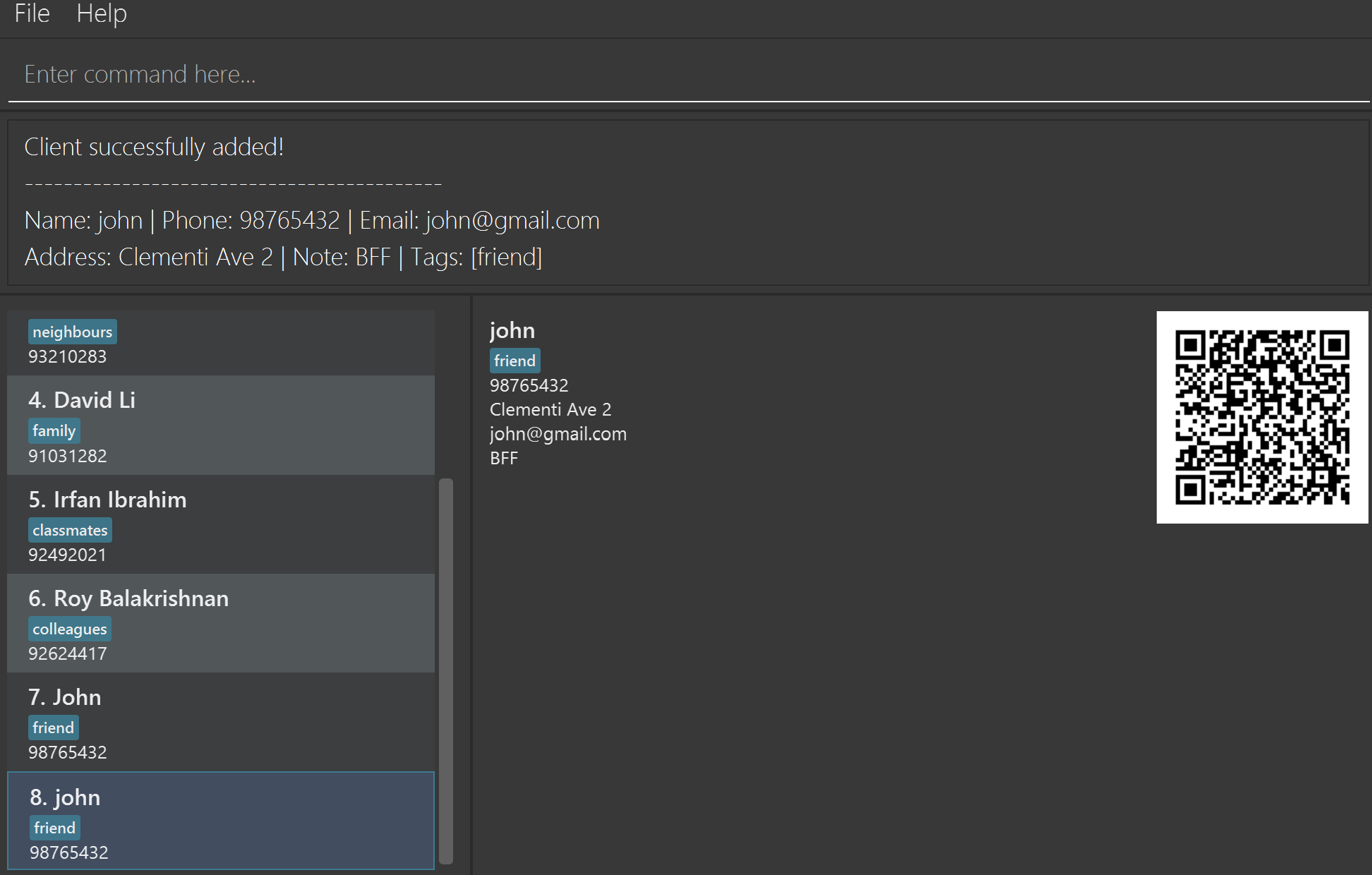Image resolution: width=1372 pixels, height=875 pixels.
Task: Click the QR code image for john
Action: [1262, 417]
